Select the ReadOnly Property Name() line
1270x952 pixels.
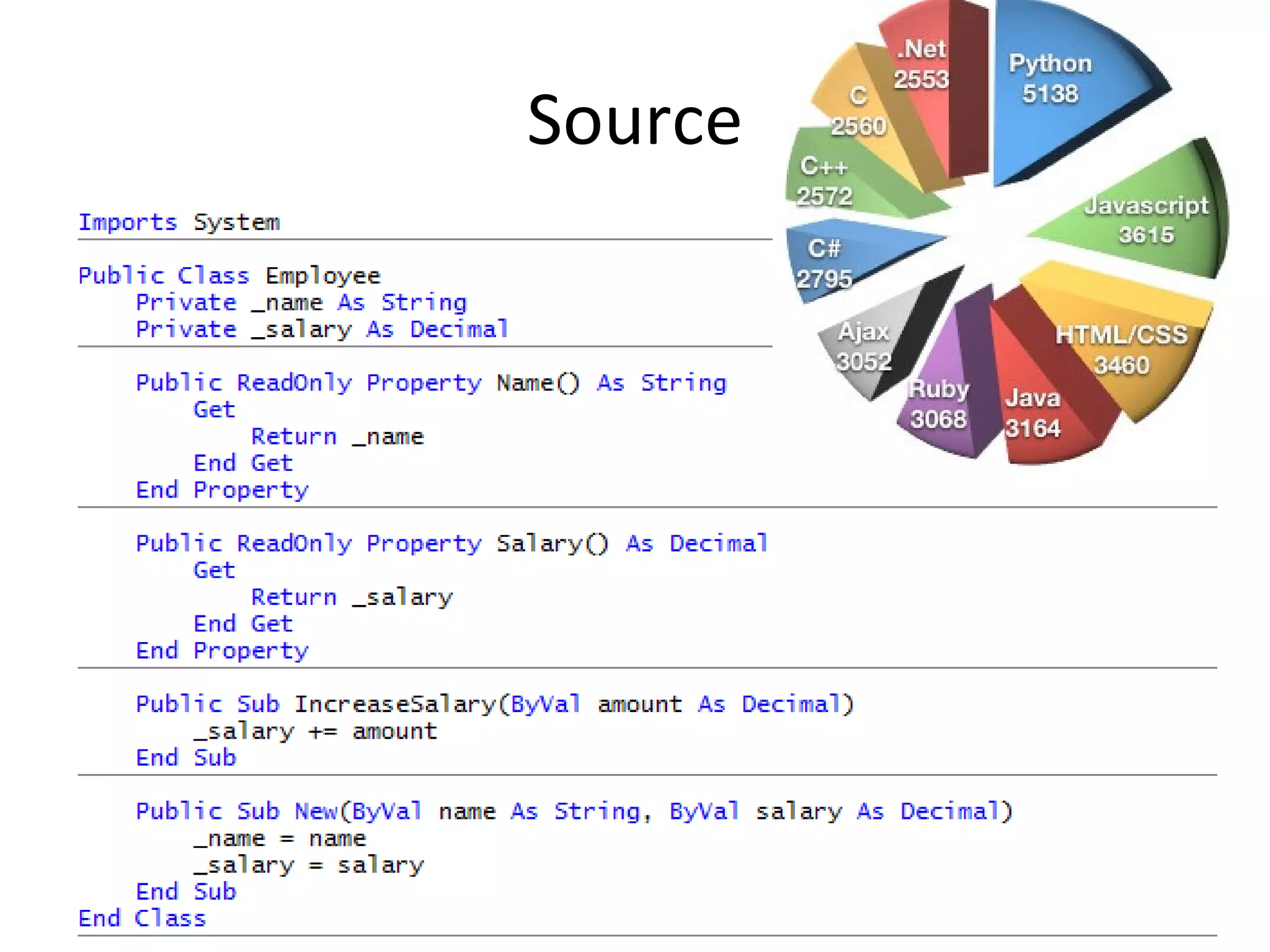pos(430,382)
